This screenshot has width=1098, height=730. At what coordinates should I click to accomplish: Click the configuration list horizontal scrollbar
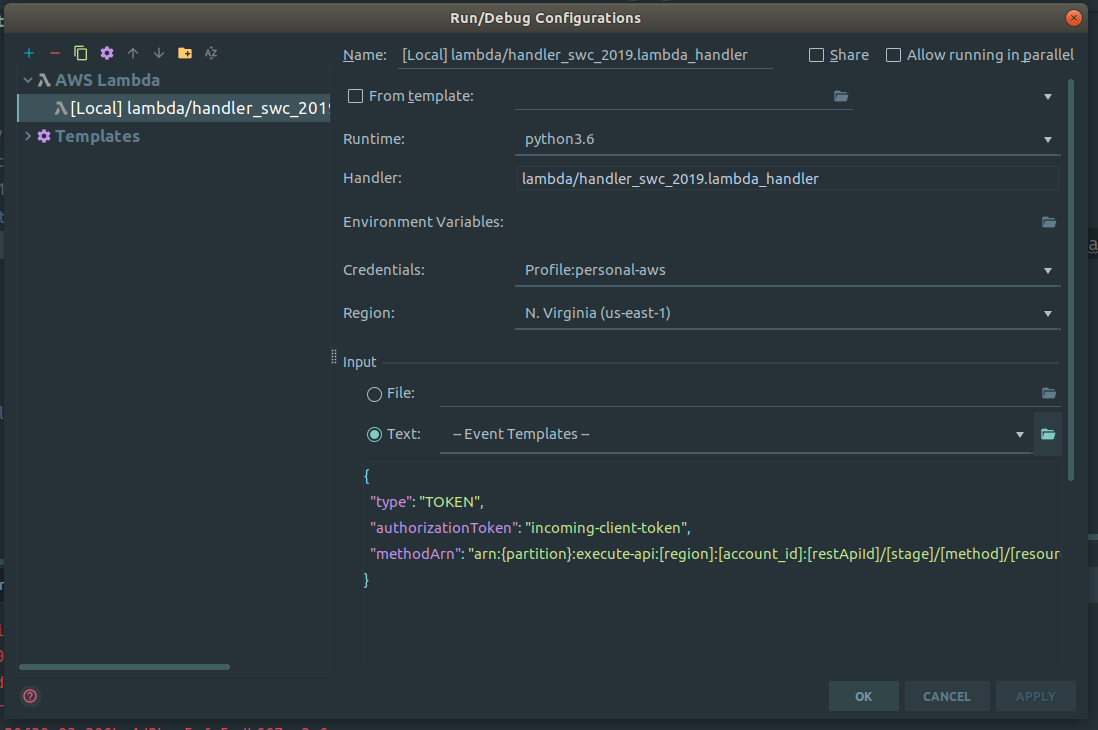pos(125,667)
